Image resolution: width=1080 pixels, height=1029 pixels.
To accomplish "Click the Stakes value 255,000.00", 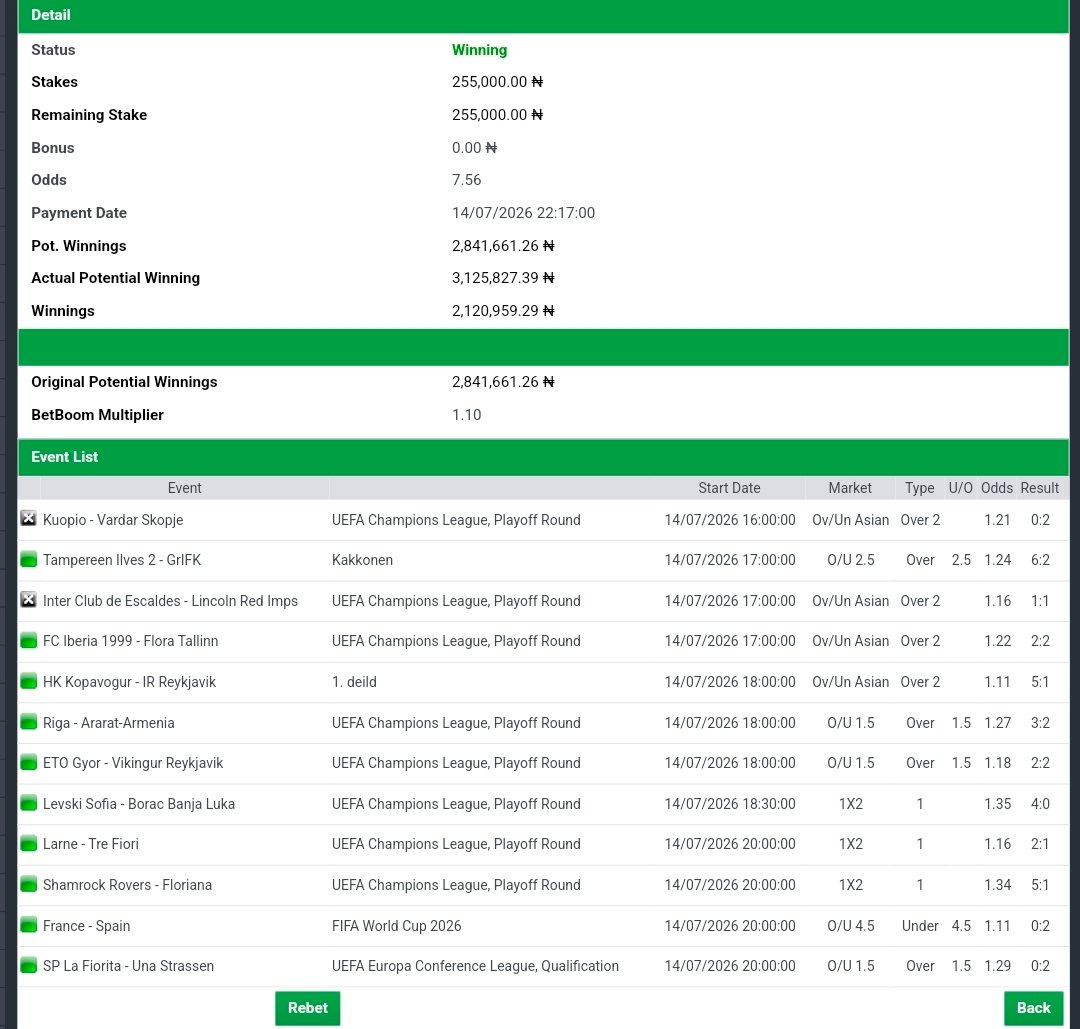I will coord(497,81).
